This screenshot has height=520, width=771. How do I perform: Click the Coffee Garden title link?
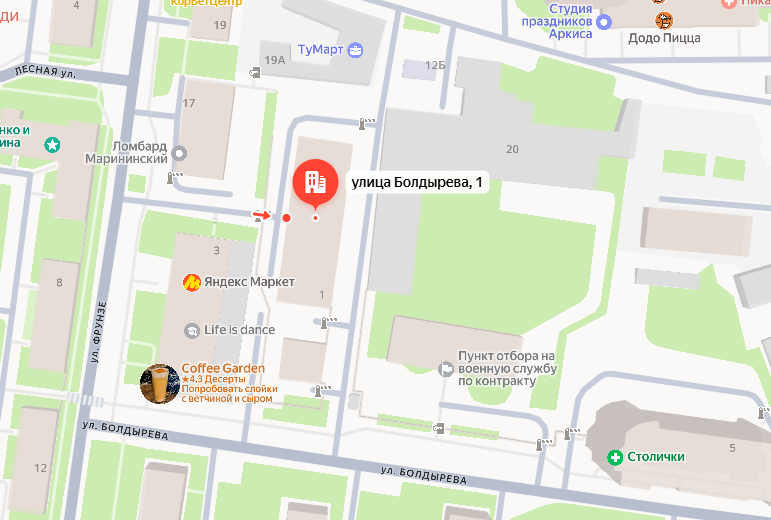pyautogui.click(x=223, y=368)
